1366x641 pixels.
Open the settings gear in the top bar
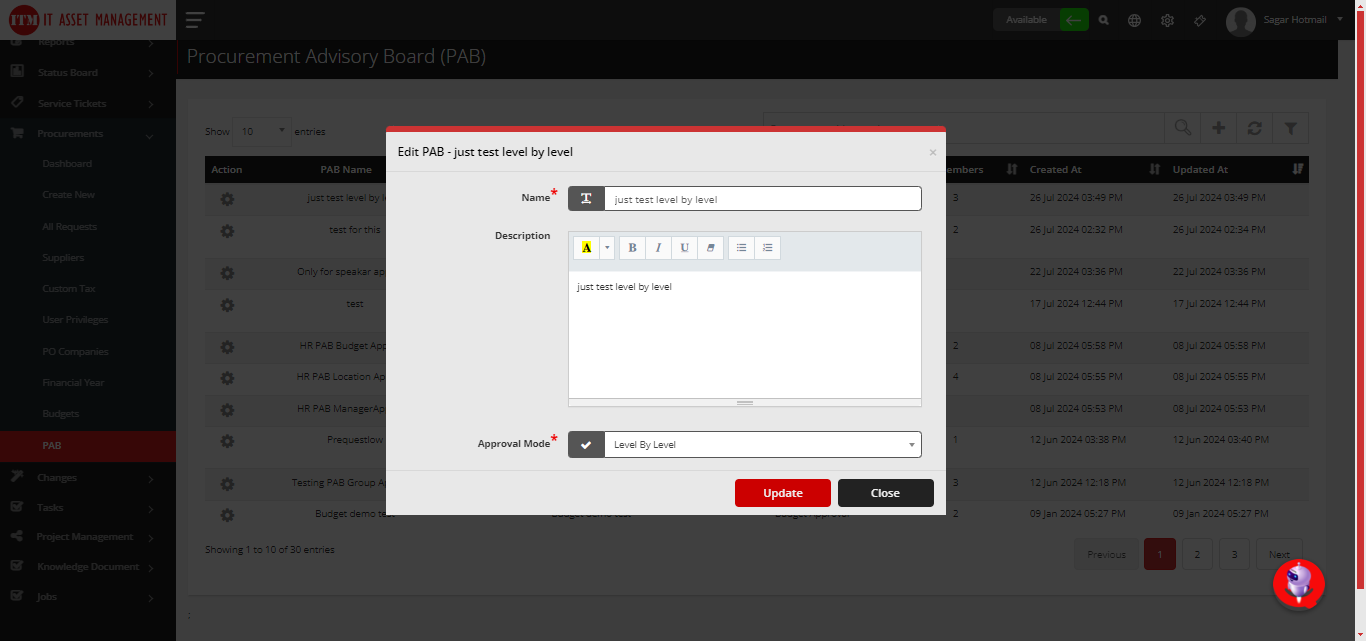tap(1167, 20)
